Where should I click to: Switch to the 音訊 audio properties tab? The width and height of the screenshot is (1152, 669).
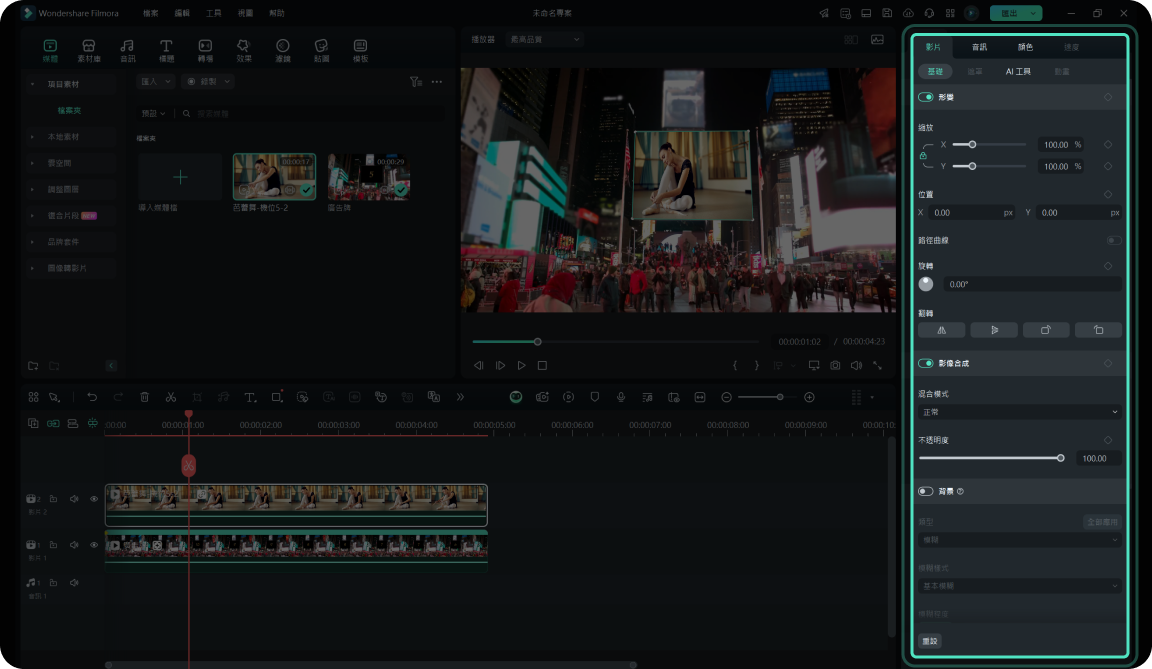click(x=979, y=47)
